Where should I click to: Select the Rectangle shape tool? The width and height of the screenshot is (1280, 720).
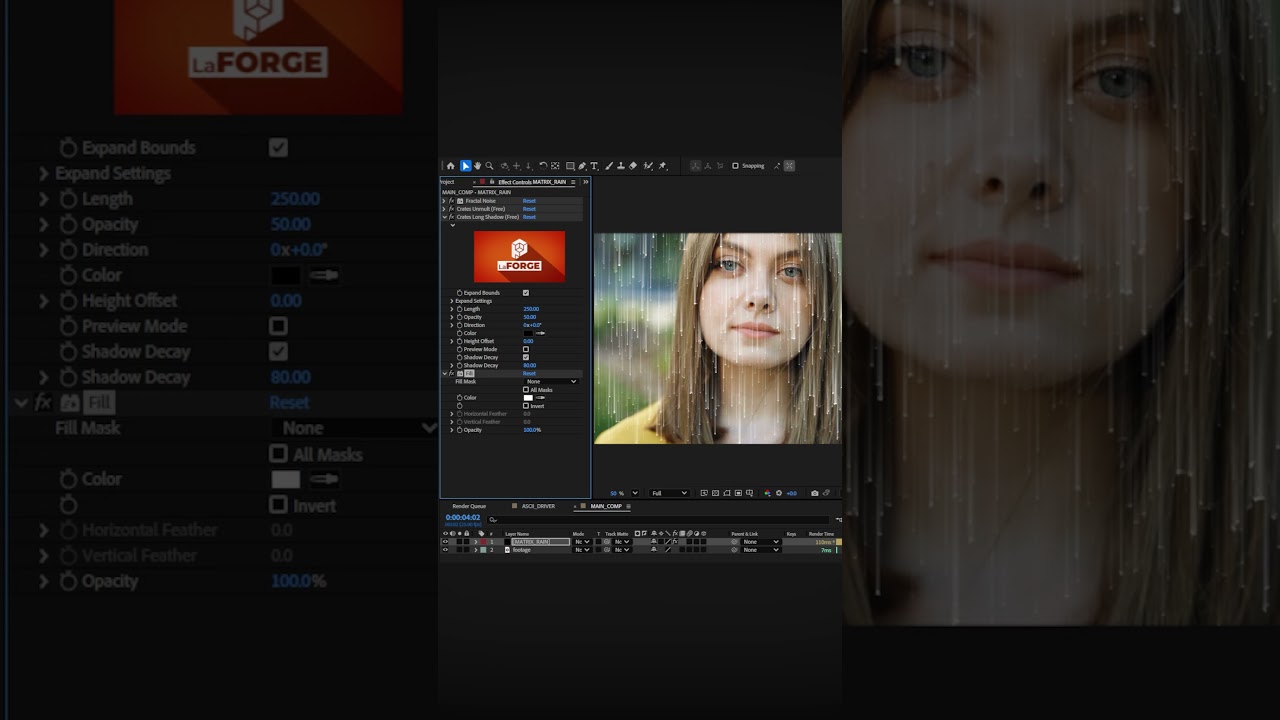(x=570, y=166)
